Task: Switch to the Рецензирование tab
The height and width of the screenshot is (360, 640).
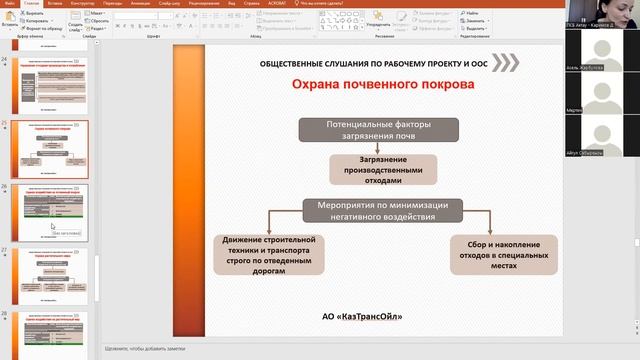Action: click(204, 3)
